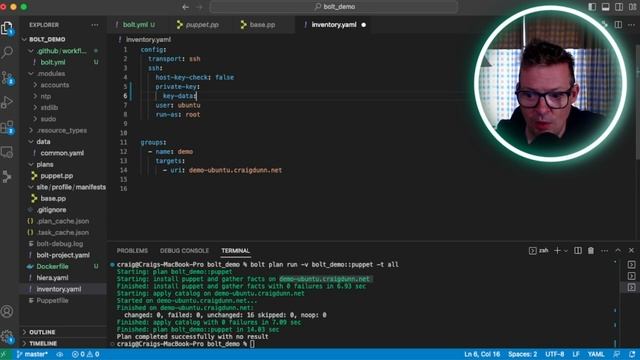Collapse the data folder
This screenshot has width=640, height=360.
click(x=43, y=142)
